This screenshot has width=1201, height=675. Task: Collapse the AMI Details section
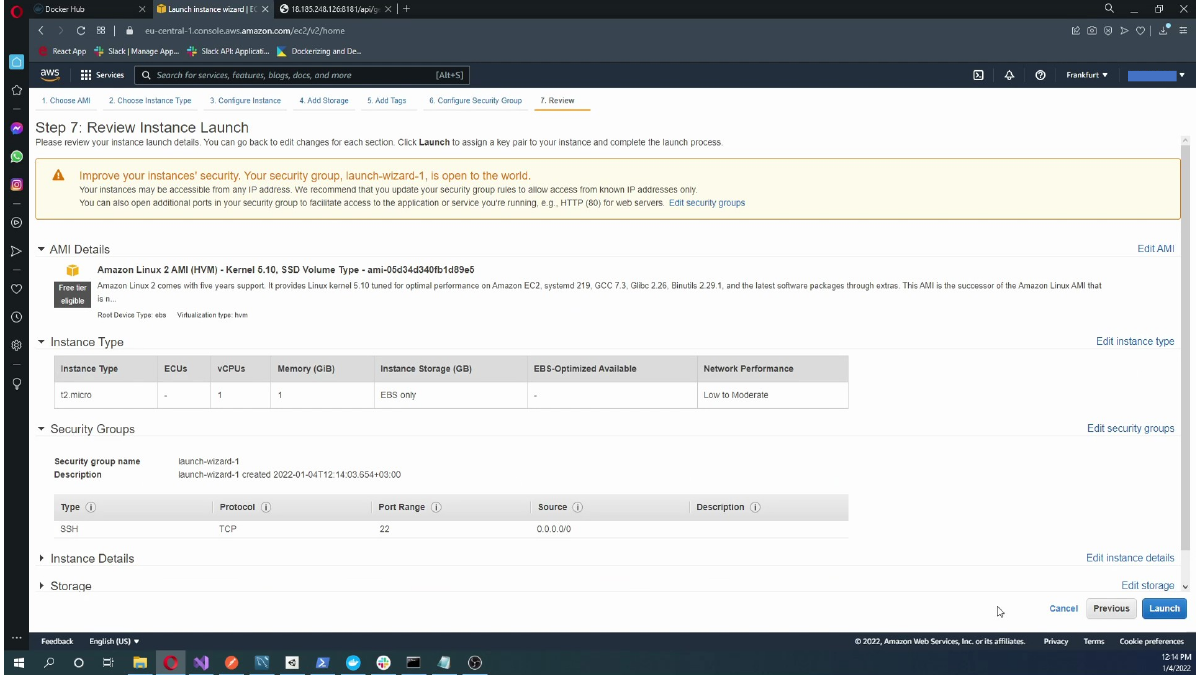[x=41, y=250]
